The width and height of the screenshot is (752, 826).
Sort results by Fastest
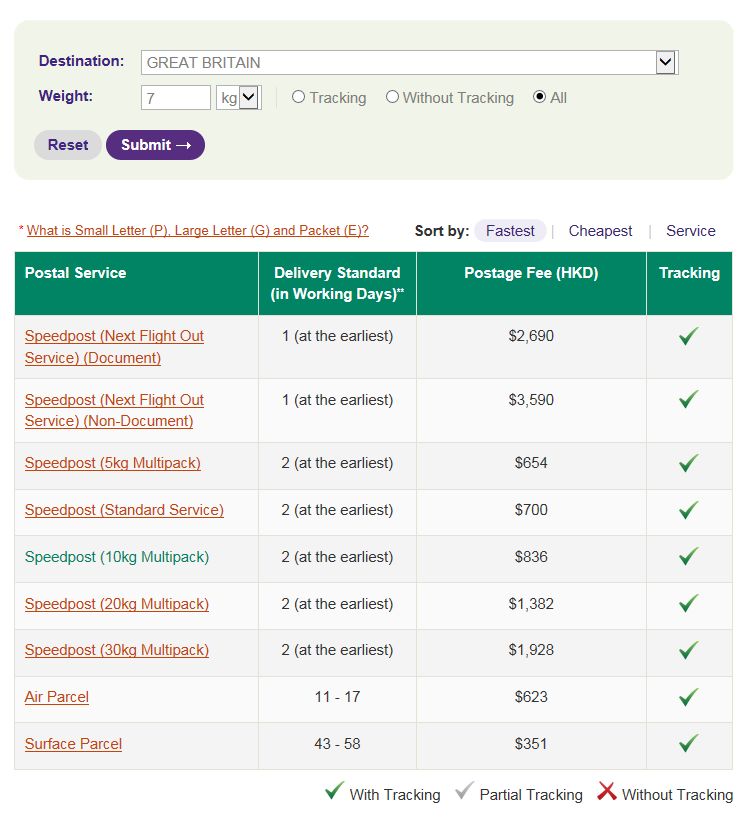[510, 231]
